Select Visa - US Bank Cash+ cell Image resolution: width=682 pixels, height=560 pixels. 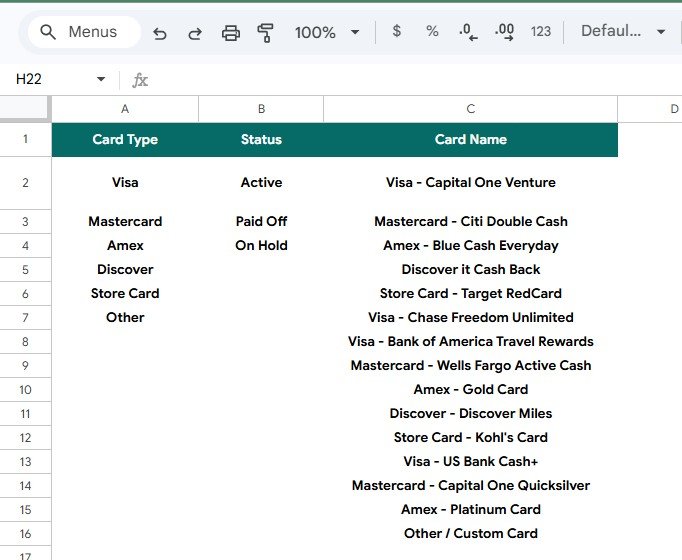471,461
